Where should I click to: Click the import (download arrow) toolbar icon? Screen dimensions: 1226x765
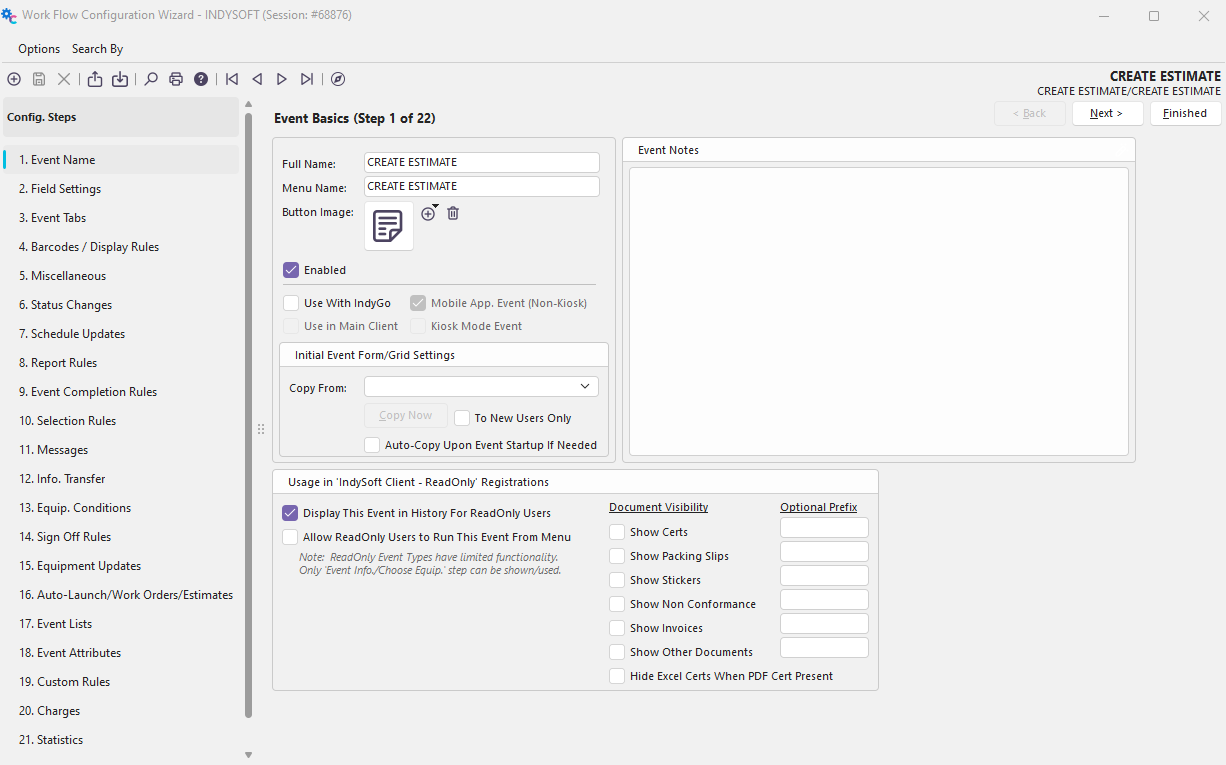(120, 79)
